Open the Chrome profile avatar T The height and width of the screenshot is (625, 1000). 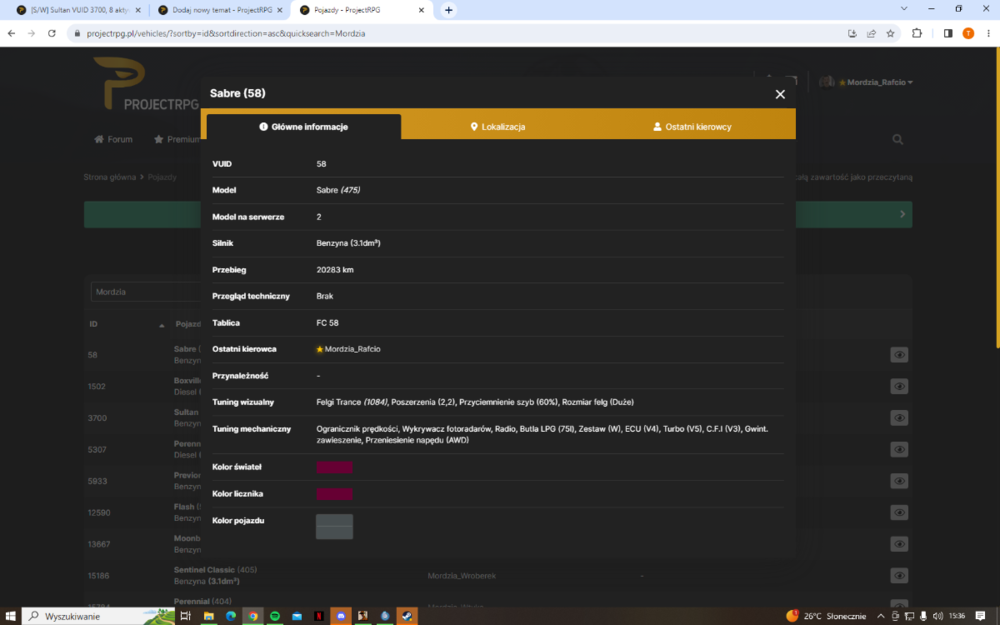968,33
